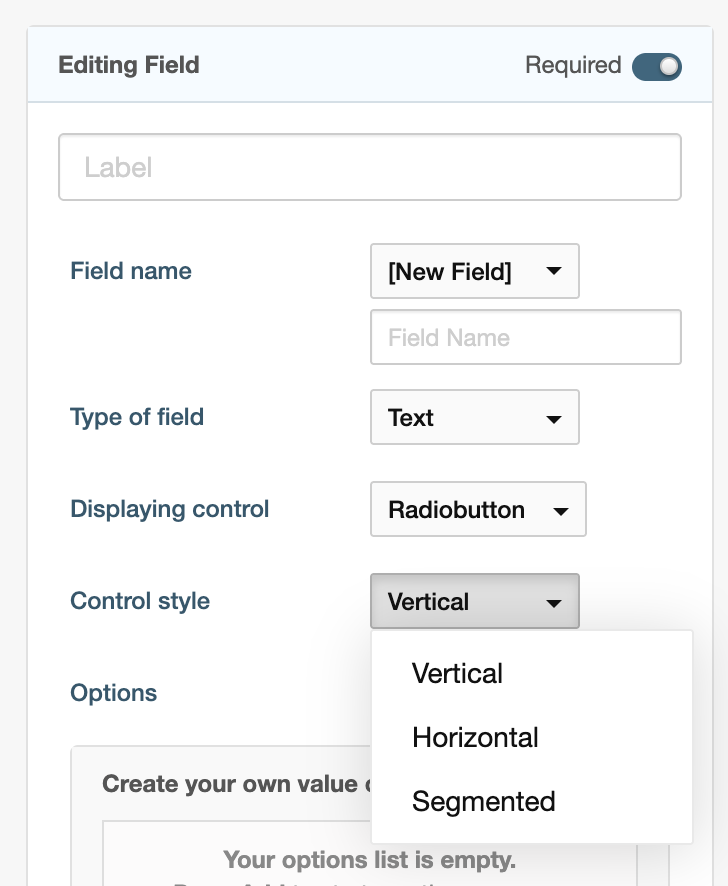Image resolution: width=728 pixels, height=886 pixels.
Task: Click the Field name label
Action: pos(131,271)
